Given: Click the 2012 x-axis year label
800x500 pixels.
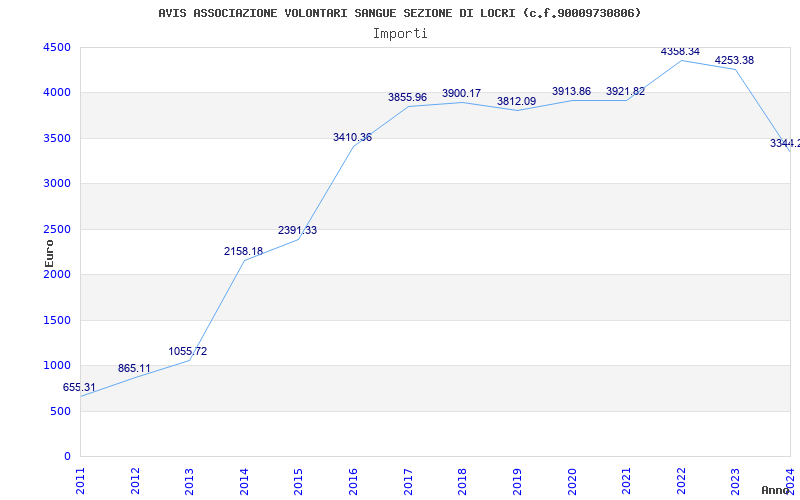Looking at the screenshot, I should [135, 481].
